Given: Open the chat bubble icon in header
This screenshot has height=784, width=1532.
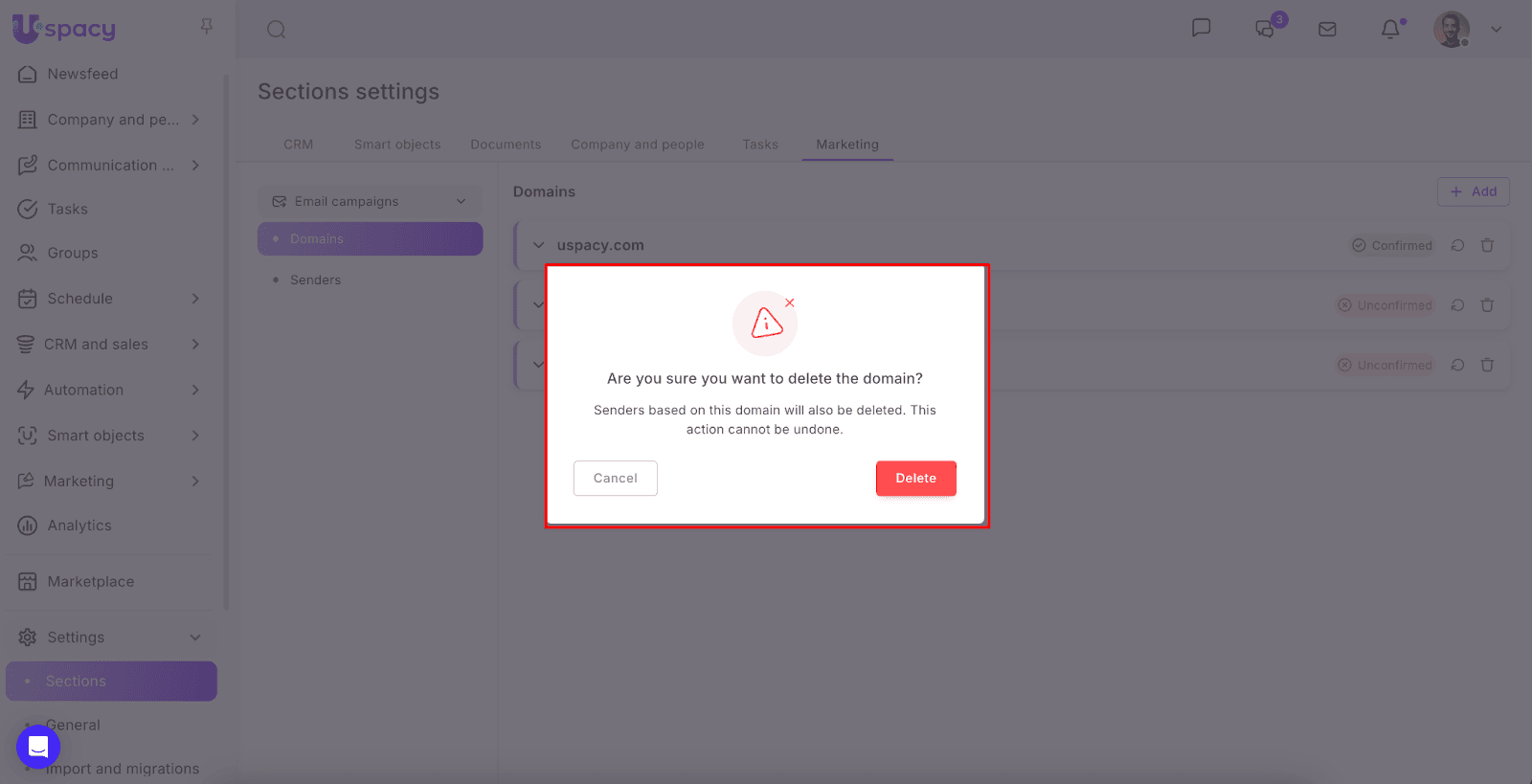Looking at the screenshot, I should 1201,28.
